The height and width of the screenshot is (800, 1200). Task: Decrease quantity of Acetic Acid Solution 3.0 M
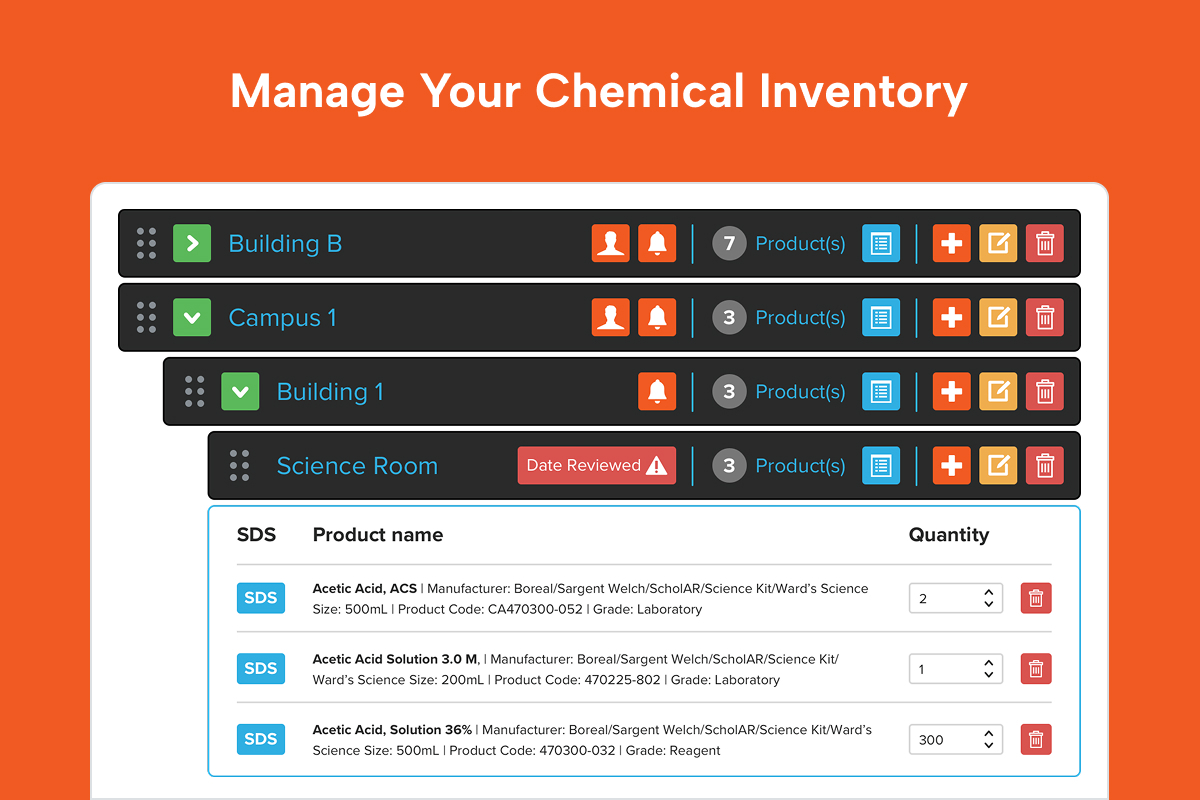click(988, 675)
